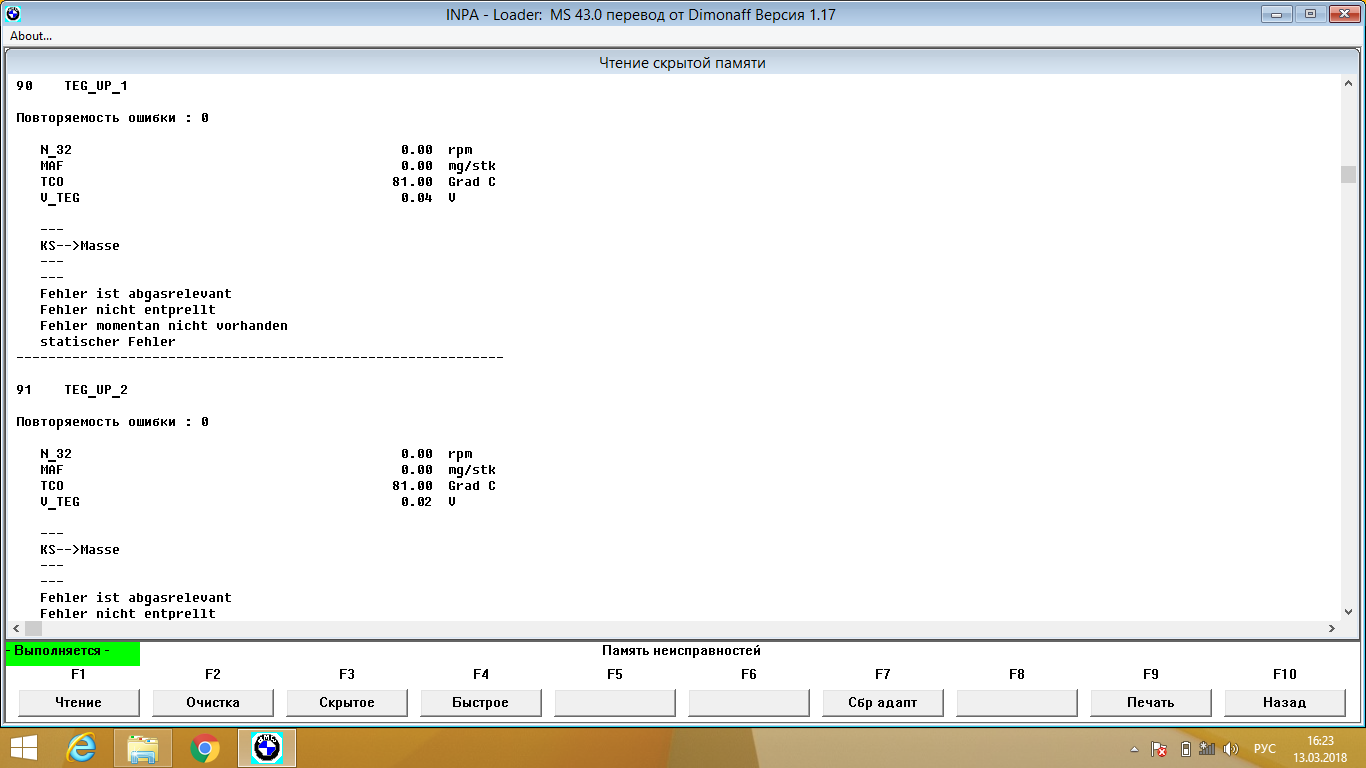Click the vertical scrollbar up arrow
The width and height of the screenshot is (1366, 768).
click(1348, 85)
